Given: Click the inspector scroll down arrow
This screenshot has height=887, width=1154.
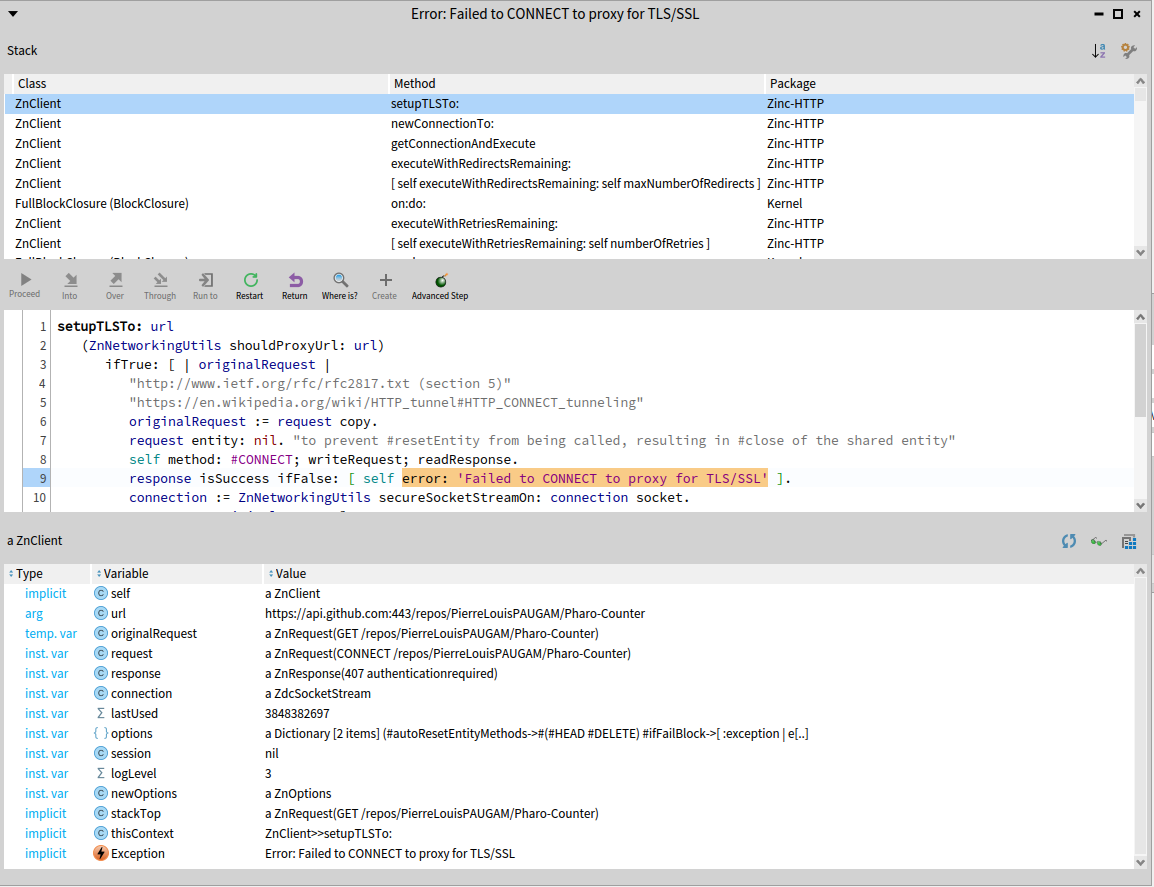Looking at the screenshot, I should (x=1141, y=863).
